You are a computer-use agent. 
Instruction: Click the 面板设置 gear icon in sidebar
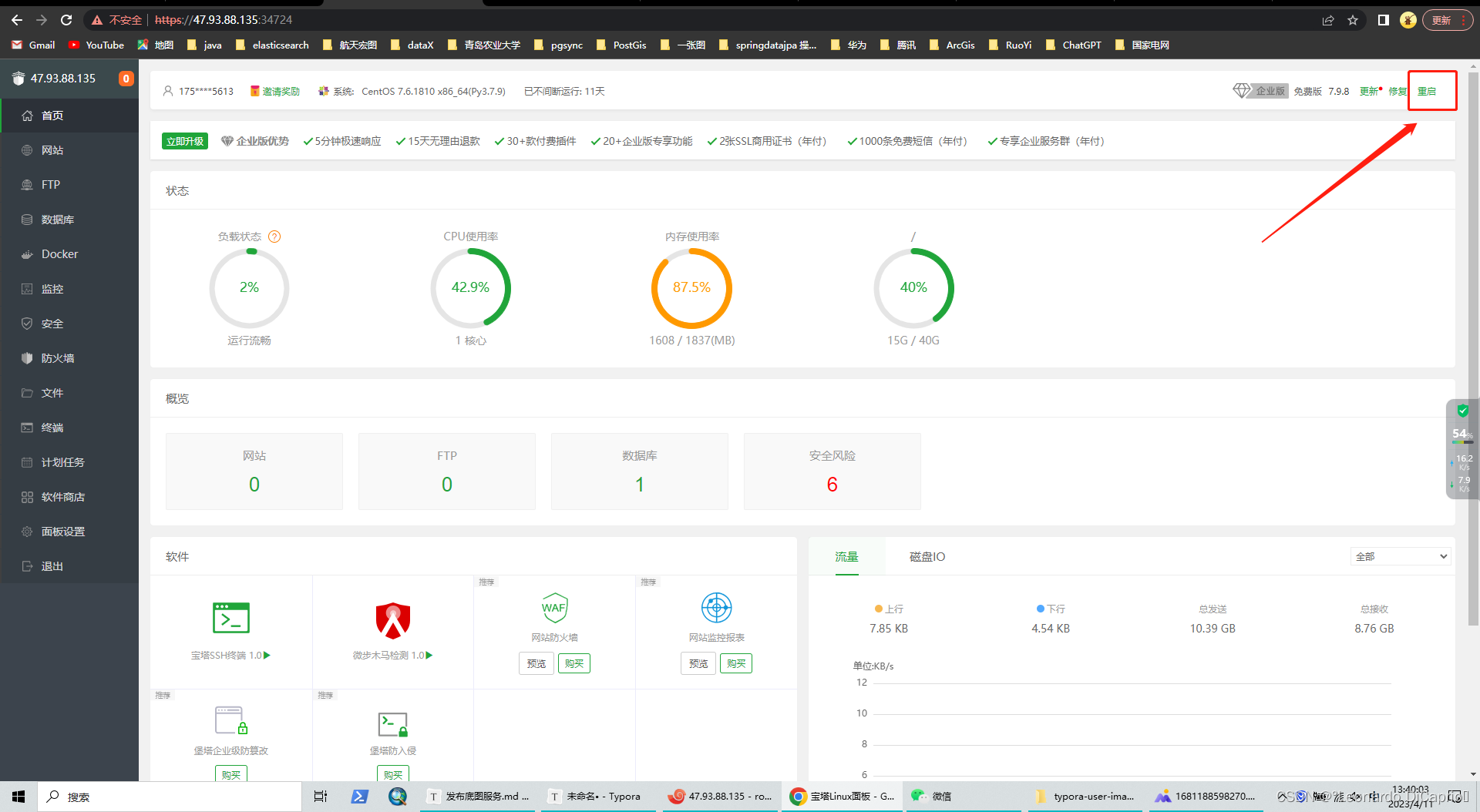[27, 532]
